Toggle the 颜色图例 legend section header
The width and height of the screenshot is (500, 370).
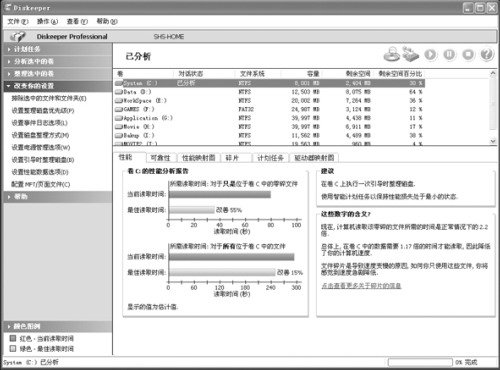[58, 326]
